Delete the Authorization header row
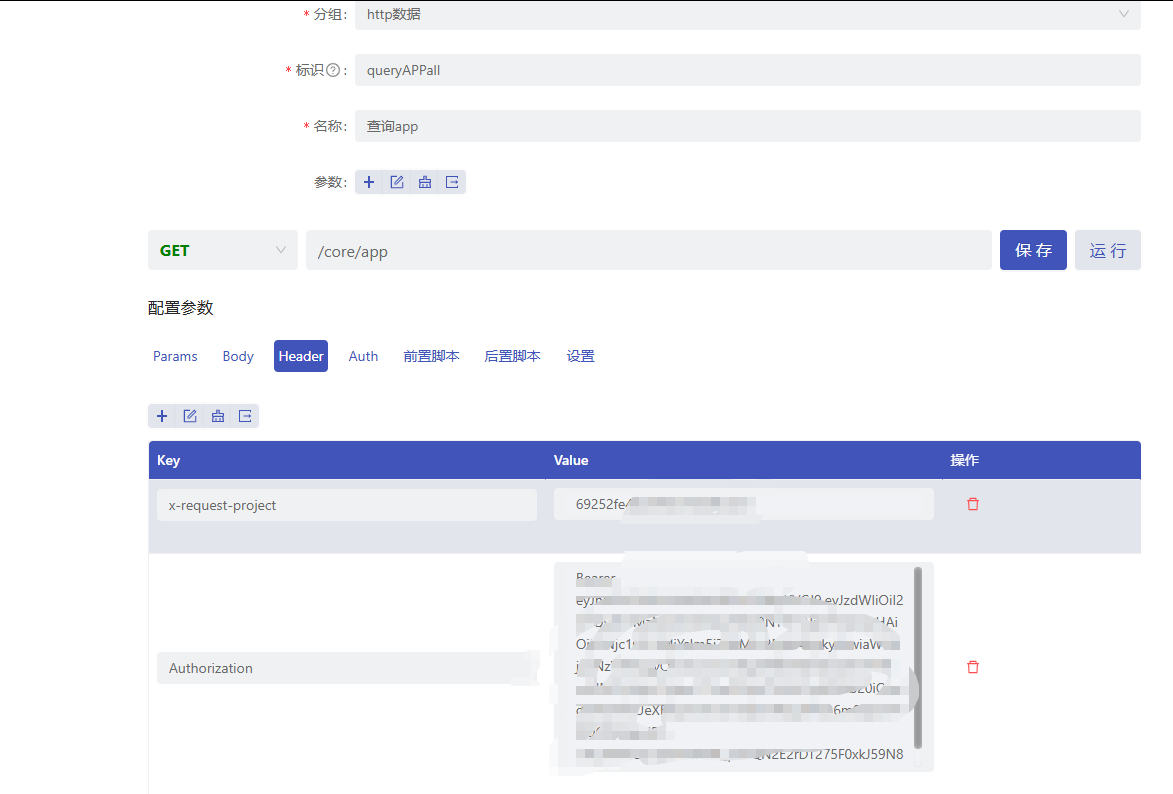The width and height of the screenshot is (1173, 794). (x=972, y=667)
